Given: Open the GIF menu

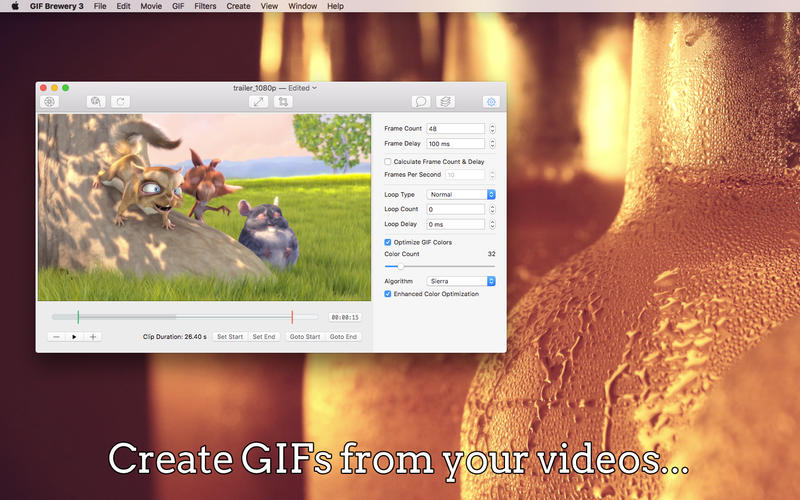Looking at the screenshot, I should [x=178, y=6].
